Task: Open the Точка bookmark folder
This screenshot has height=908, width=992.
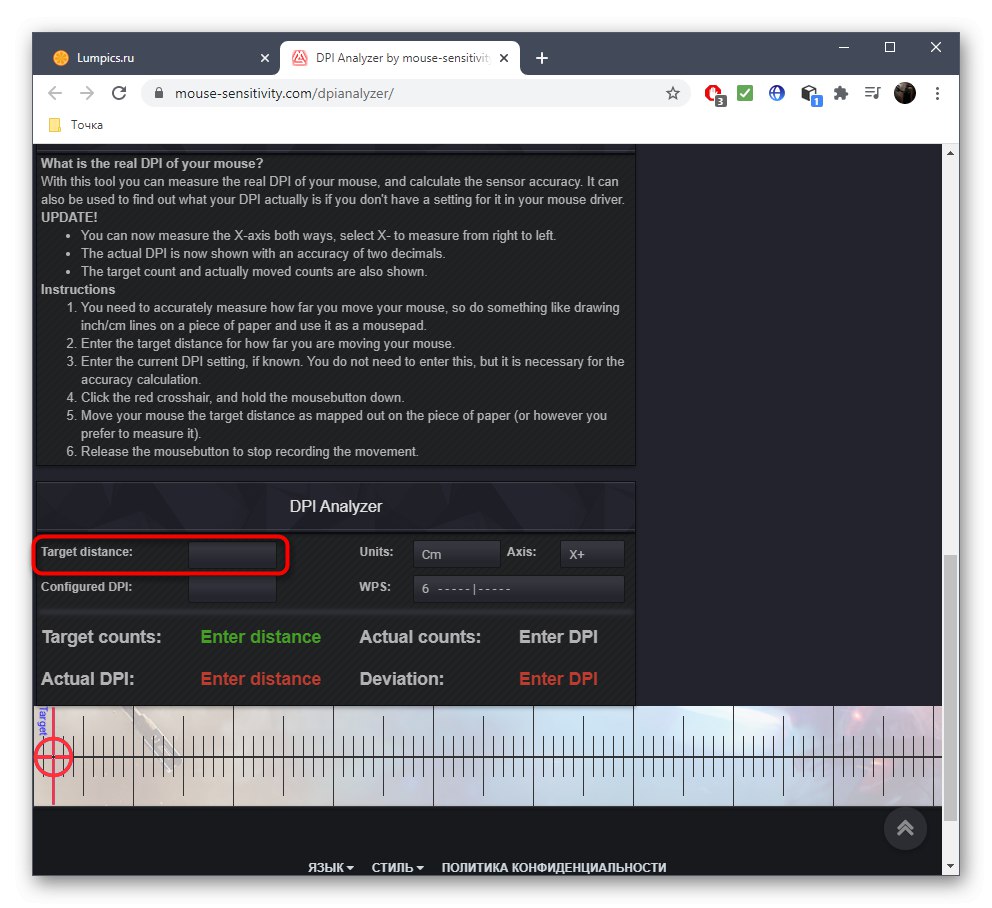Action: pyautogui.click(x=76, y=125)
